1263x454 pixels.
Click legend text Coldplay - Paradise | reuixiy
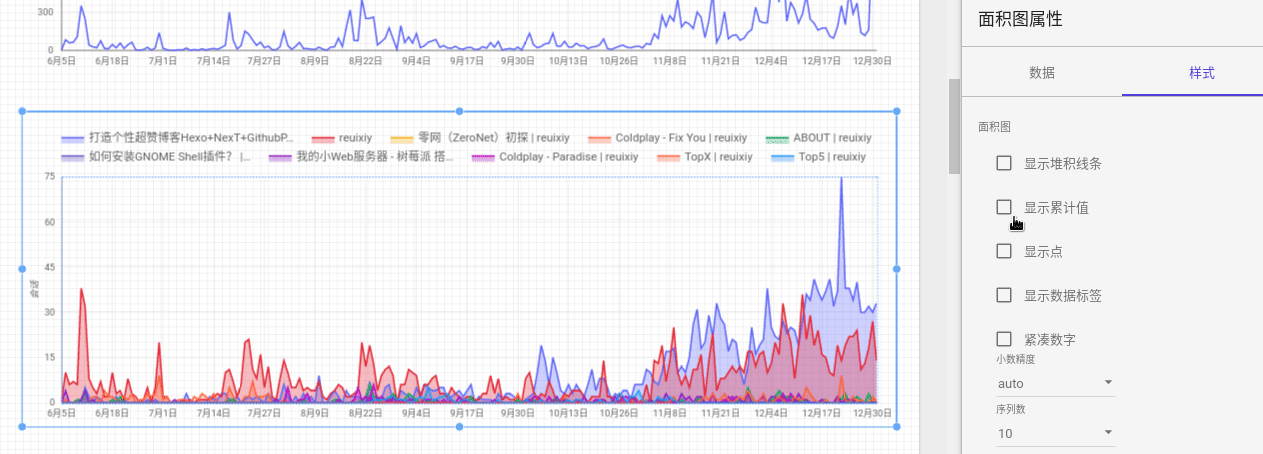click(568, 157)
